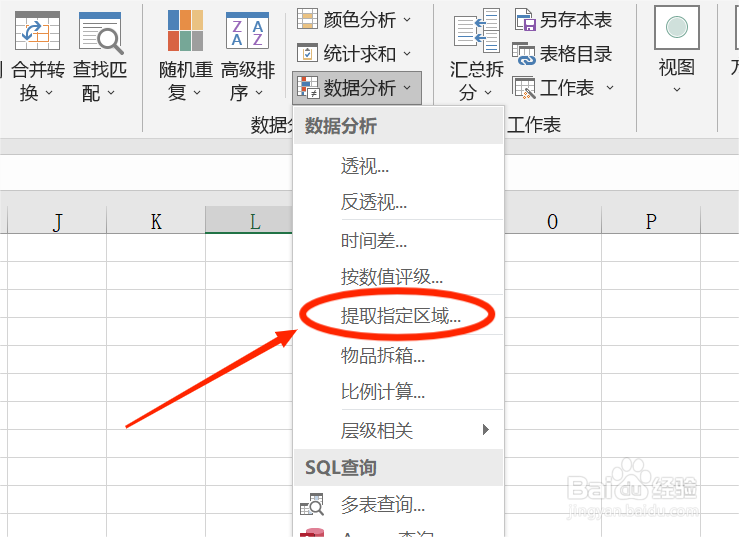Screen dimensions: 739x537
Task: Open 物品拆箱... menu item
Action: [x=399, y=355]
